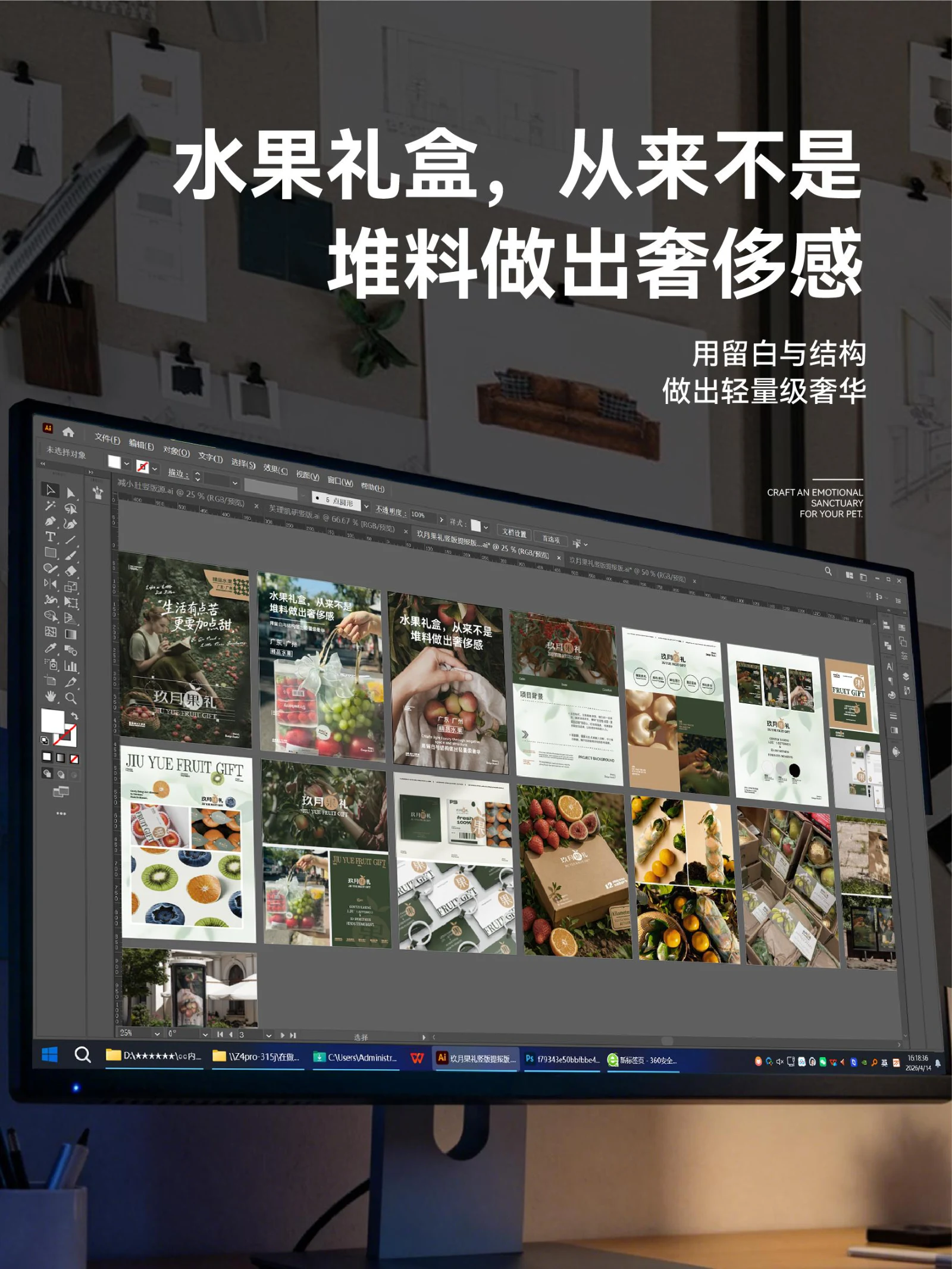Select the Reflect tool

pos(50,584)
